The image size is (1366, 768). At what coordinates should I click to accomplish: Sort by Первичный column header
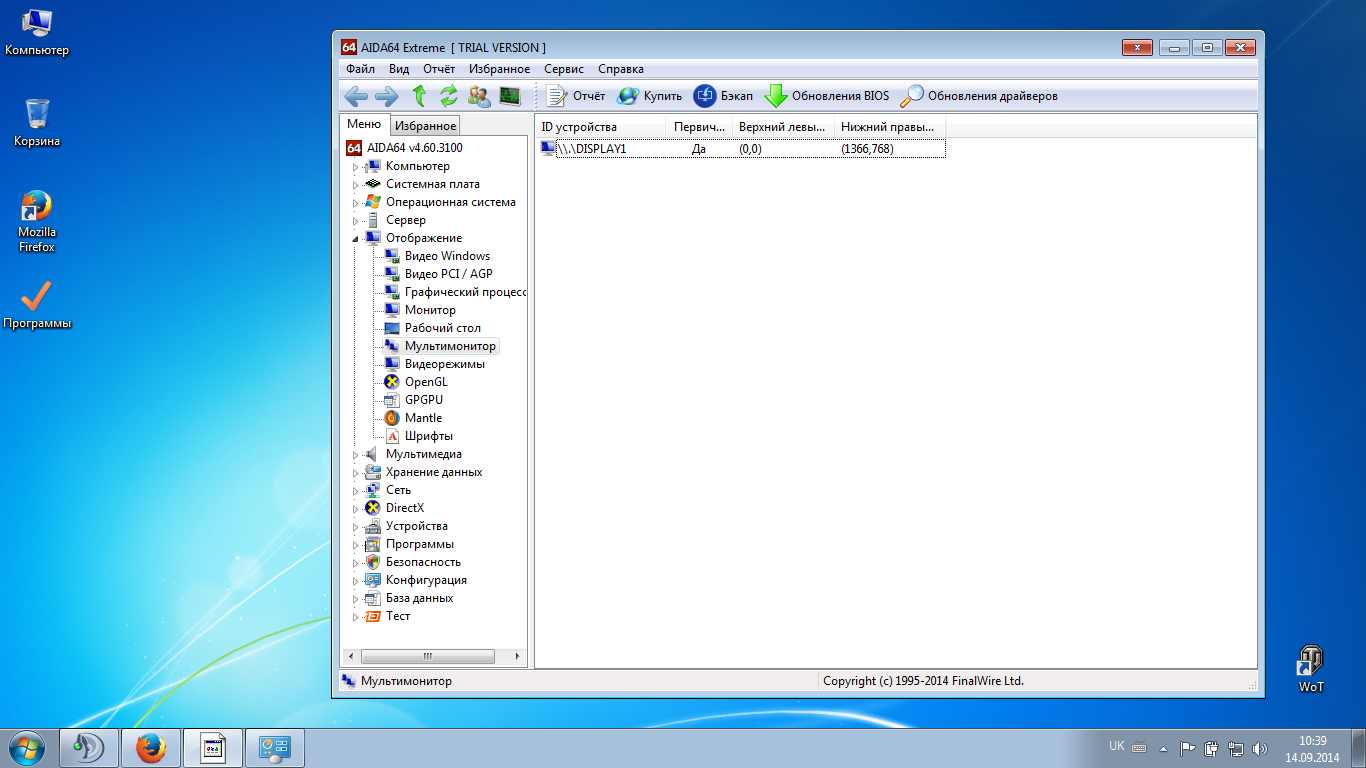pos(699,127)
